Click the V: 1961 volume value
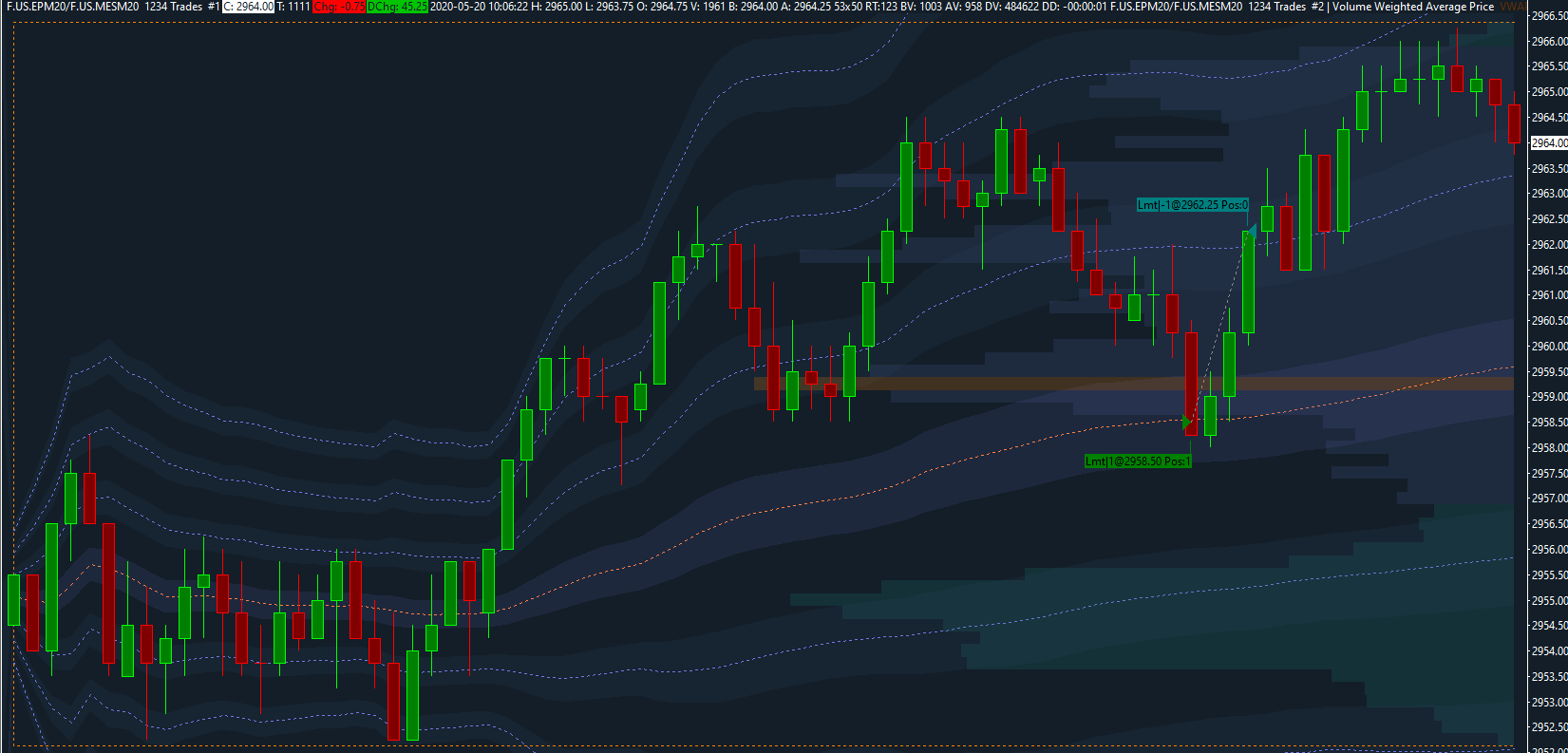 point(708,7)
